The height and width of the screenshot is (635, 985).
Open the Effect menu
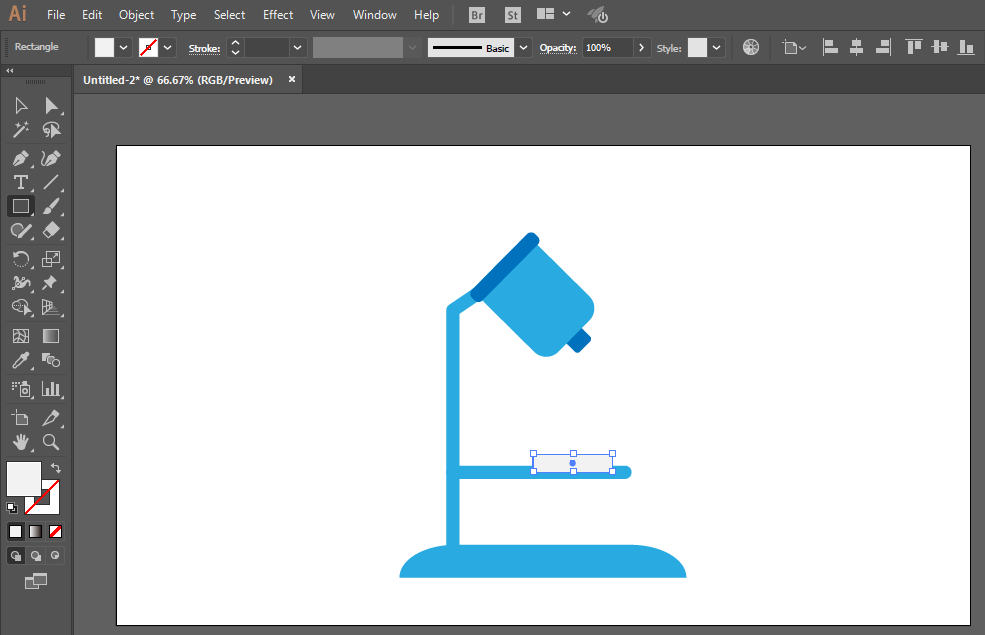click(x=278, y=14)
